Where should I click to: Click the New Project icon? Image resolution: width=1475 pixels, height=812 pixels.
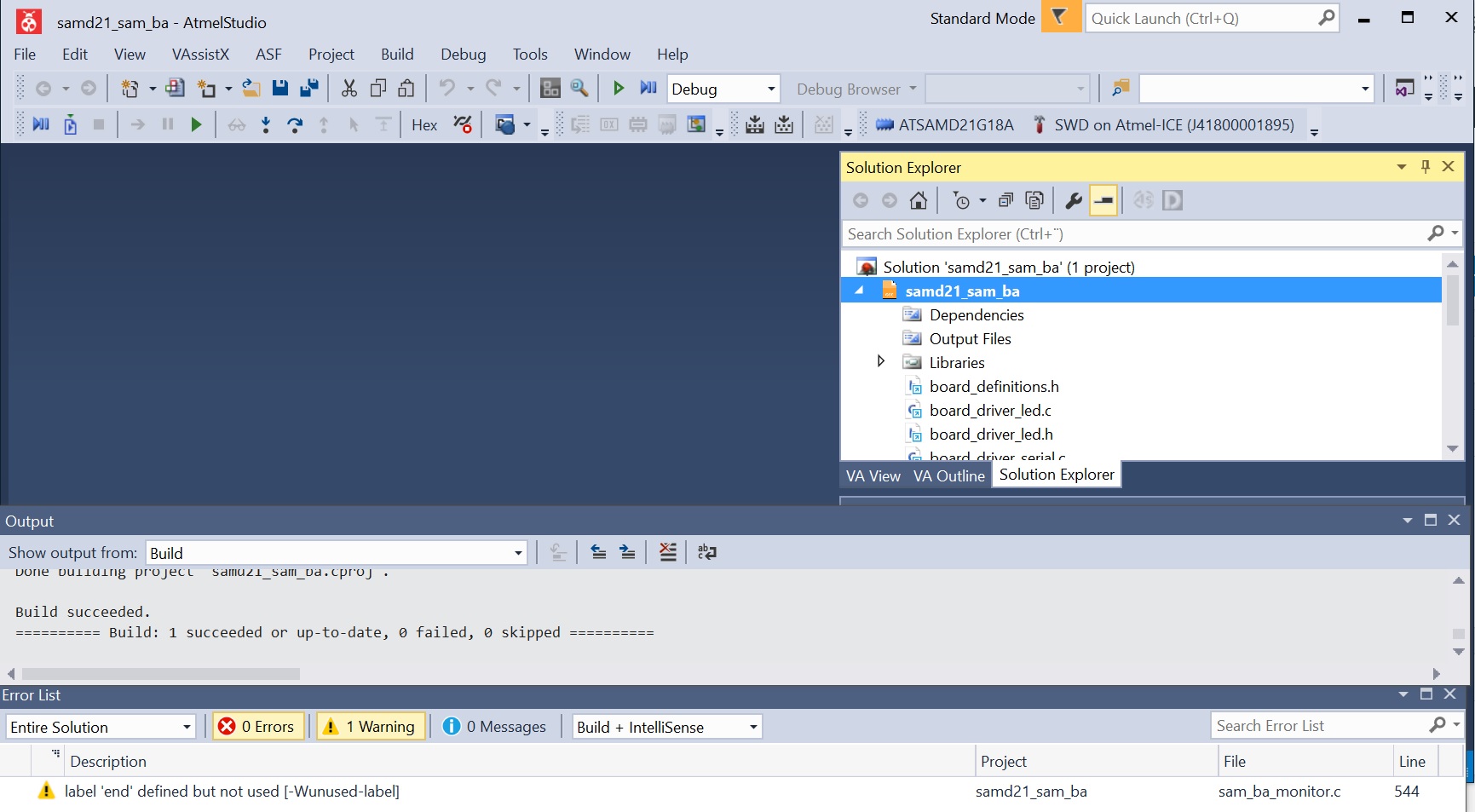click(x=130, y=88)
